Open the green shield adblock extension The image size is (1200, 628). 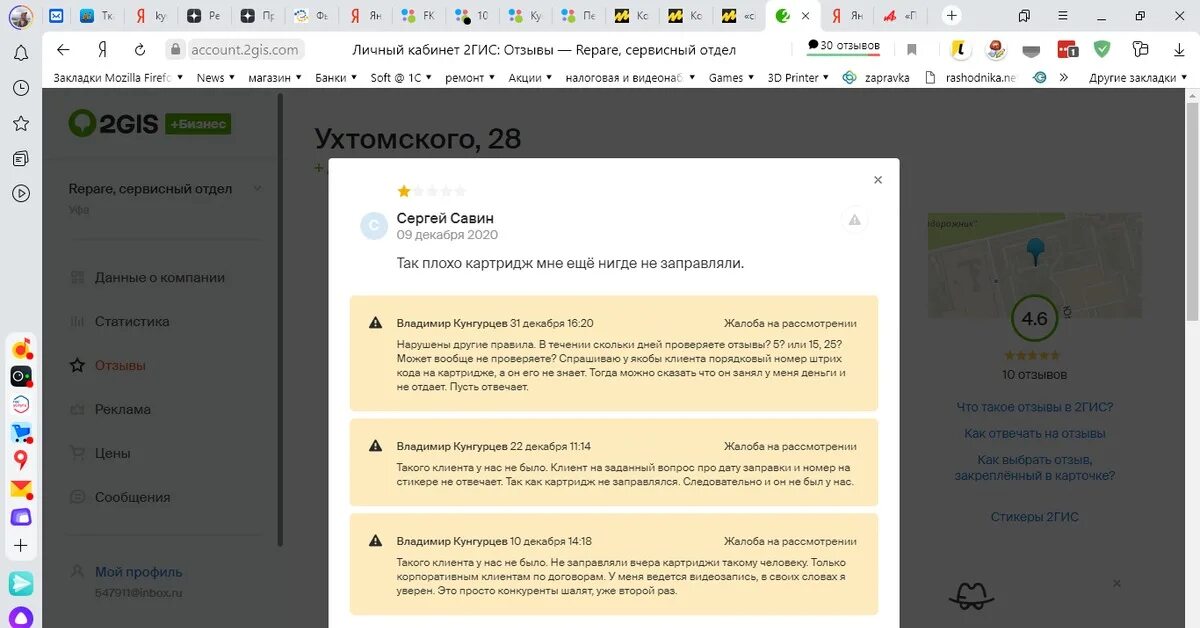(x=1102, y=49)
